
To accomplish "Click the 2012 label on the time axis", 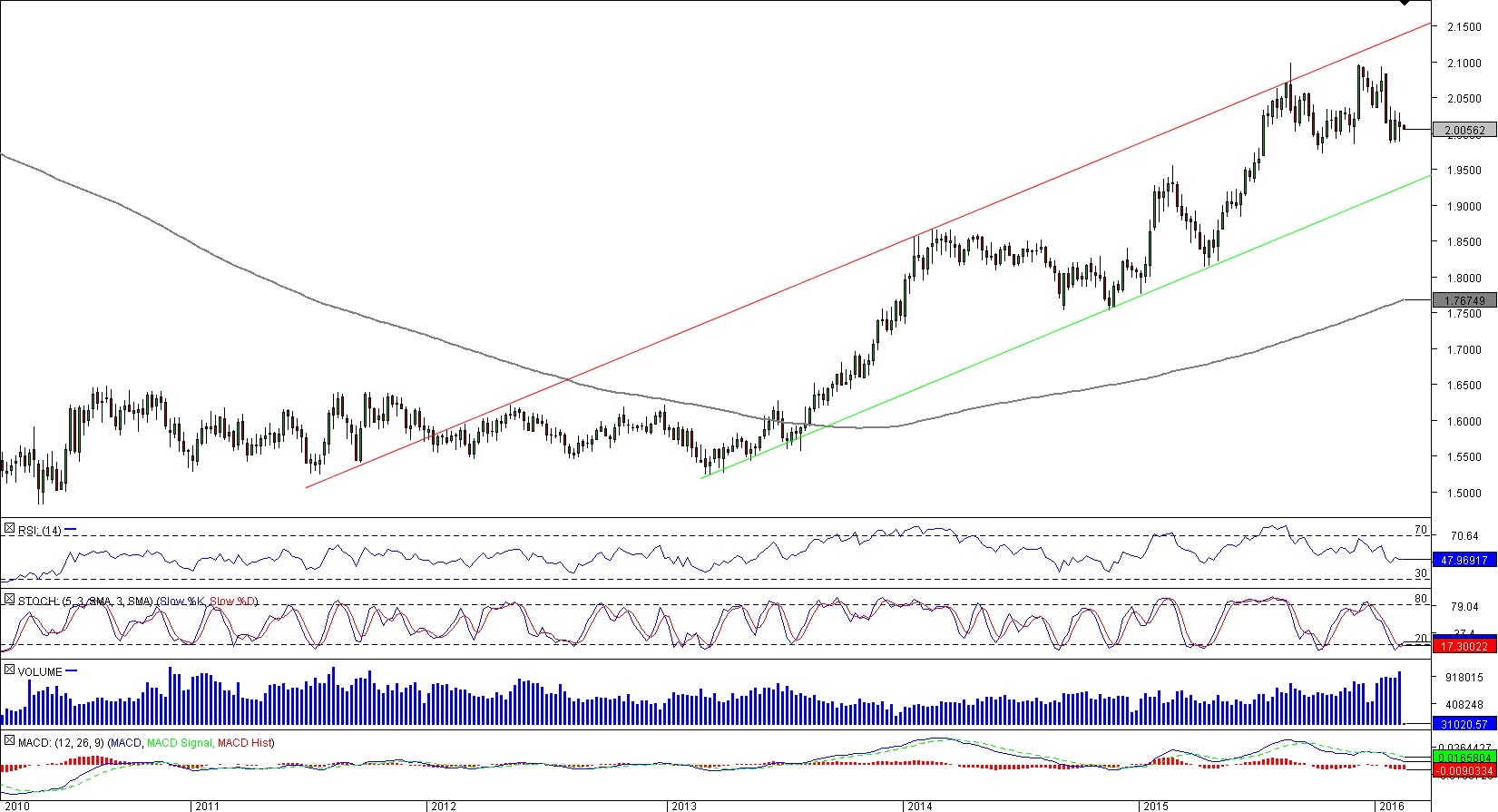I will click(x=444, y=806).
